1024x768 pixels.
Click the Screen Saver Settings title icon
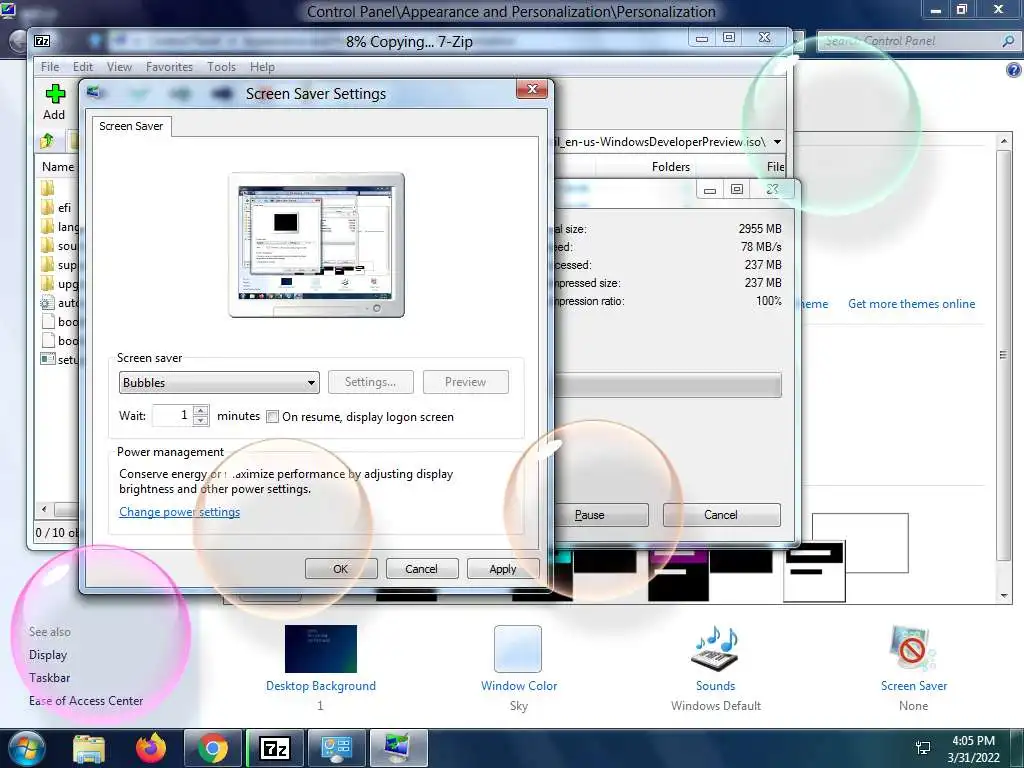click(94, 92)
